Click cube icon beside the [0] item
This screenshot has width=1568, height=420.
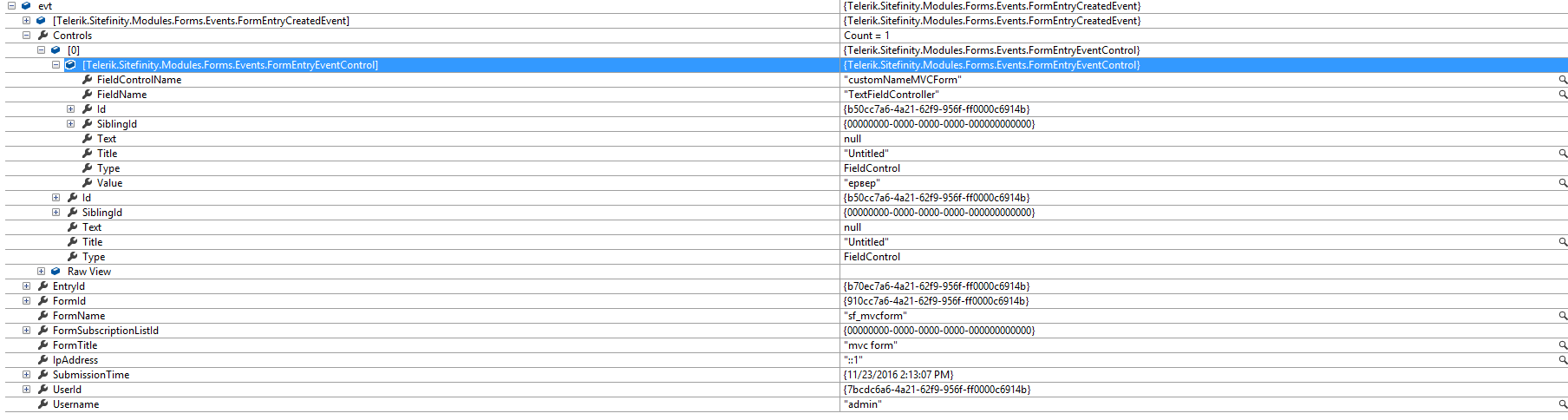56,50
